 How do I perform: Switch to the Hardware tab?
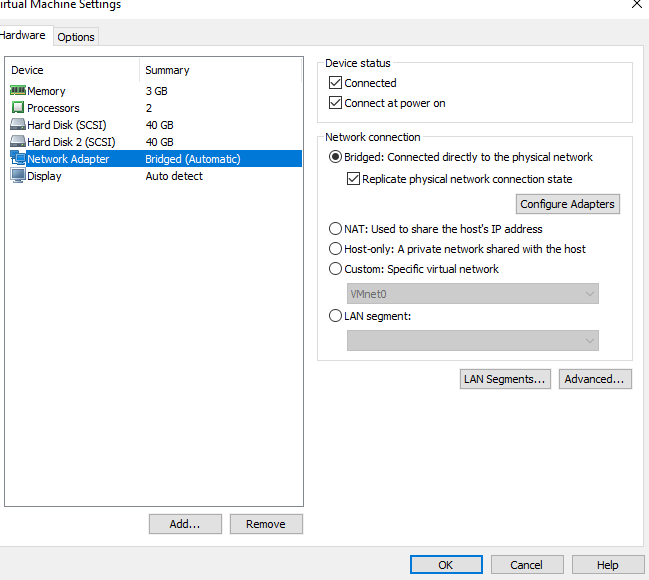[x=23, y=35]
